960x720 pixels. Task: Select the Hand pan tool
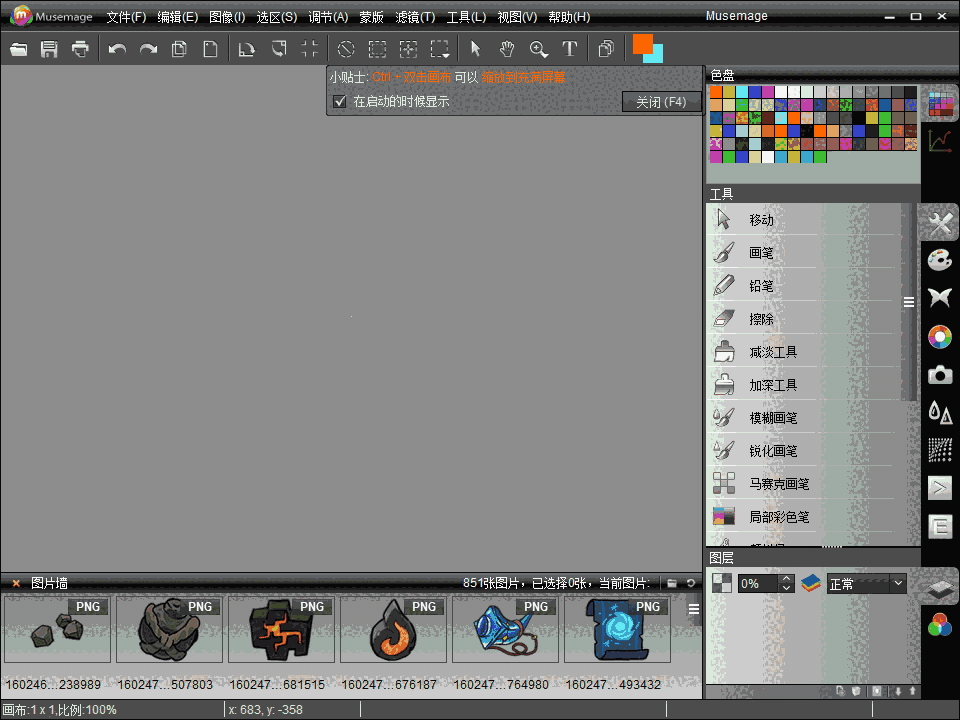pyautogui.click(x=507, y=48)
